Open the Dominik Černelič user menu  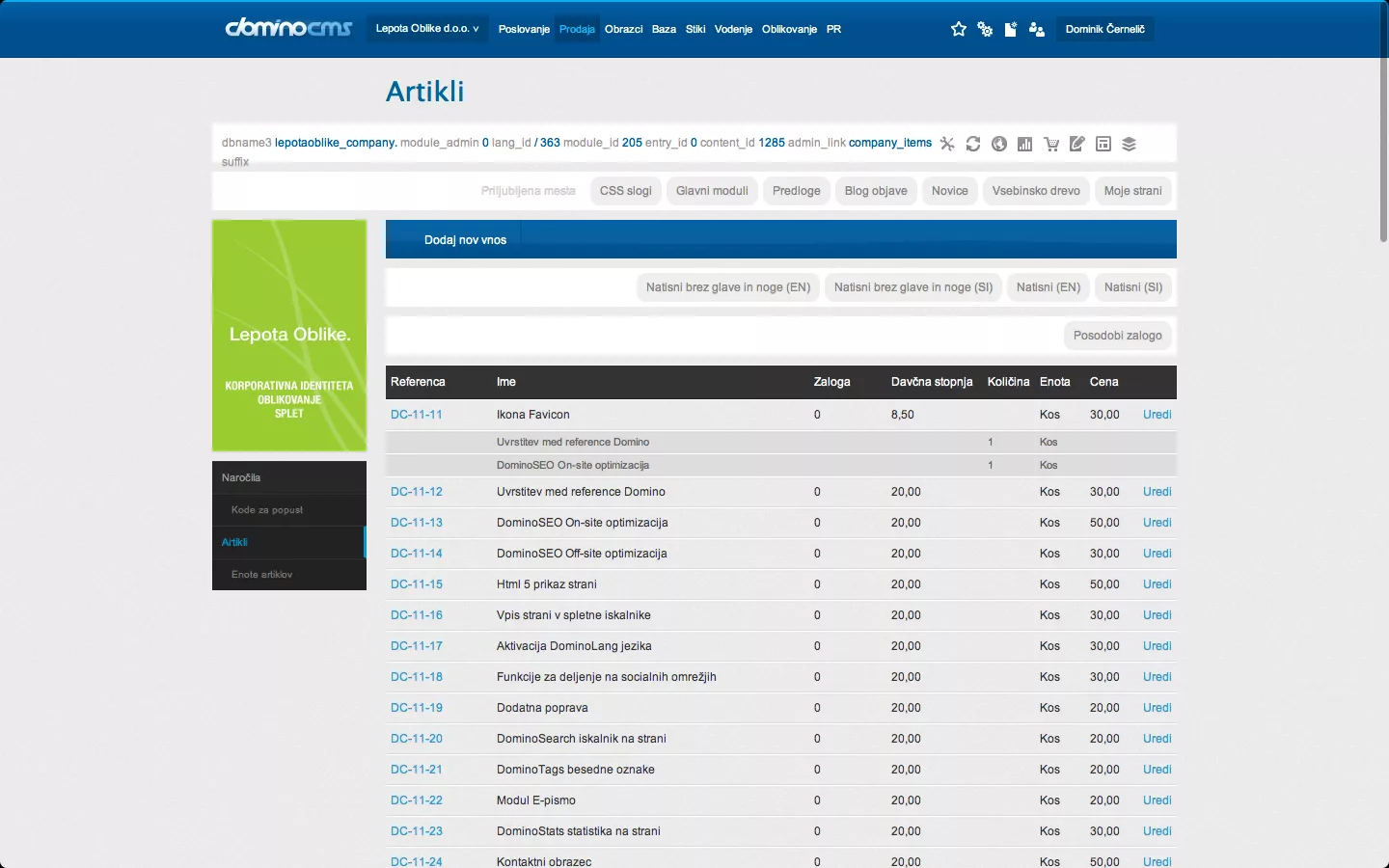pyautogui.click(x=1104, y=29)
